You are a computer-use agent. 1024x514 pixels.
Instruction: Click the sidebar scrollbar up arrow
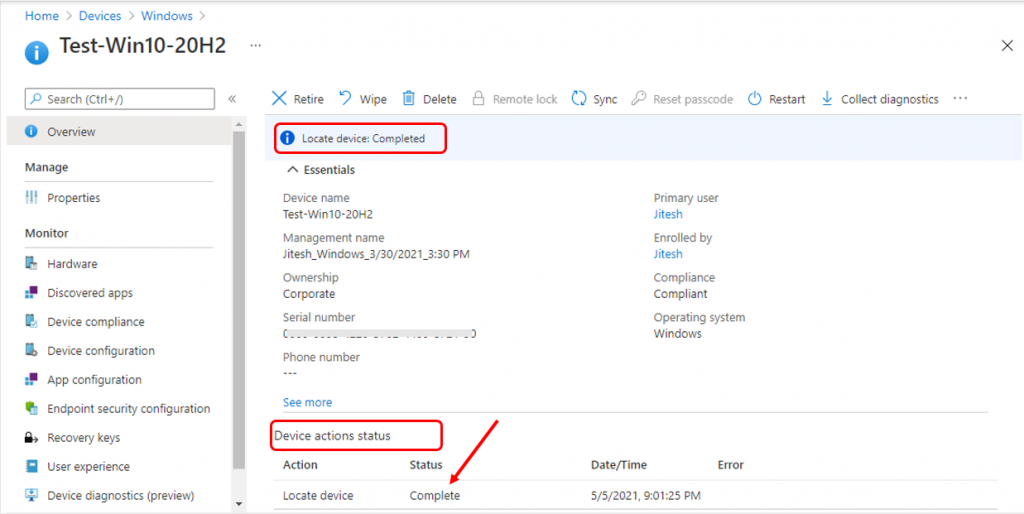click(x=238, y=124)
